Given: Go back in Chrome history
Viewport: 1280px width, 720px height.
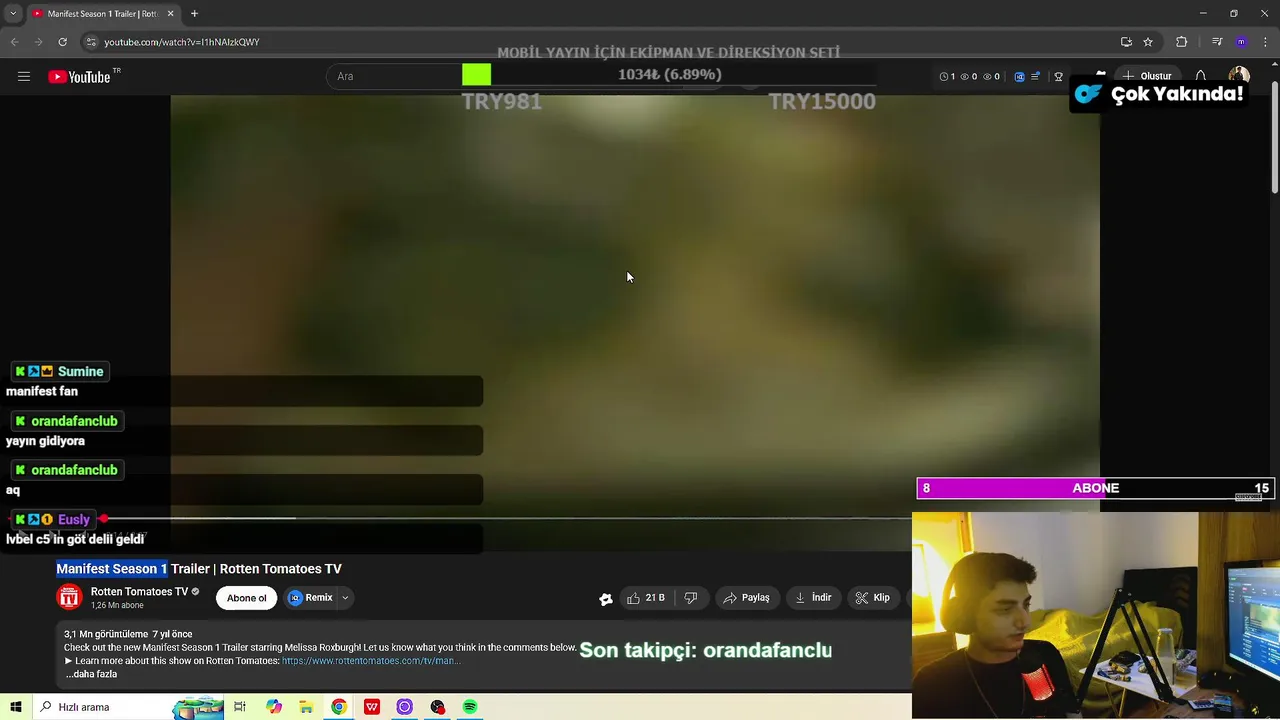Looking at the screenshot, I should point(14,42).
